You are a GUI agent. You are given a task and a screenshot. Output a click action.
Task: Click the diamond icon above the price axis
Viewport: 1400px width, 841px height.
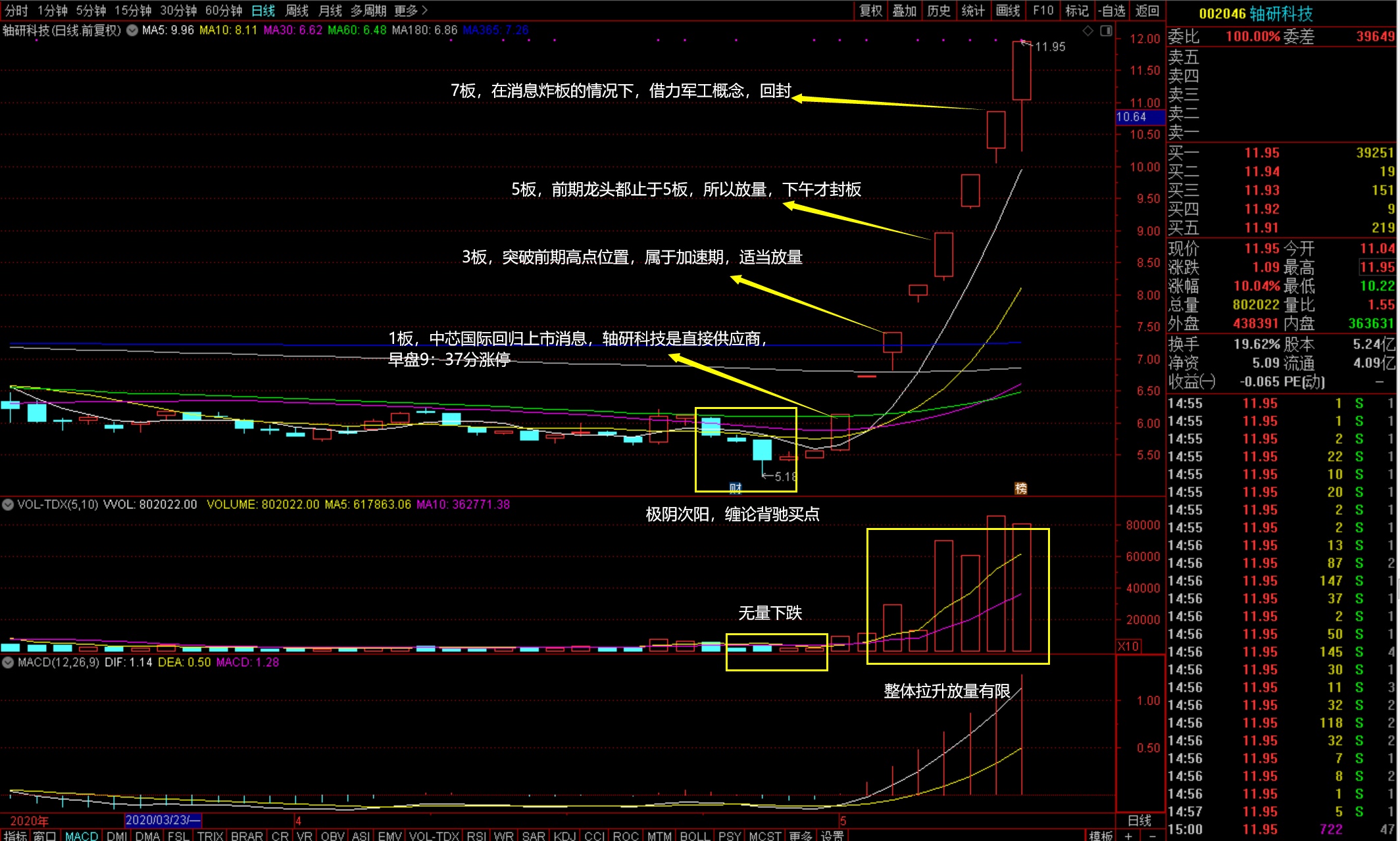[1088, 30]
